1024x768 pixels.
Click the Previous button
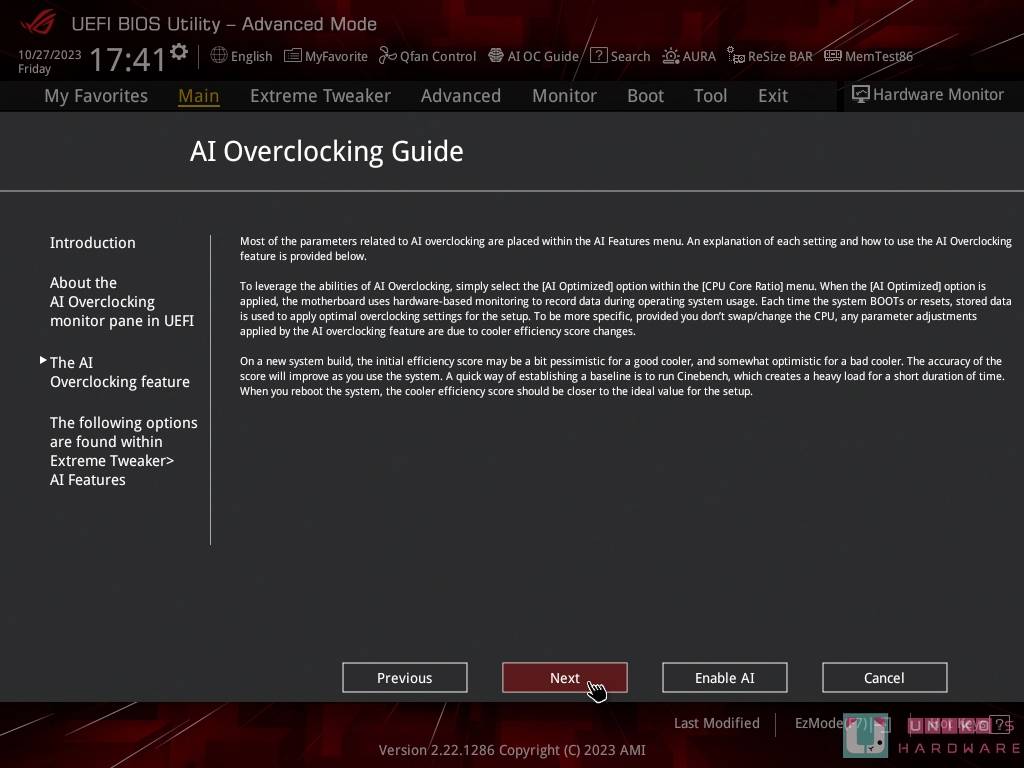404,678
